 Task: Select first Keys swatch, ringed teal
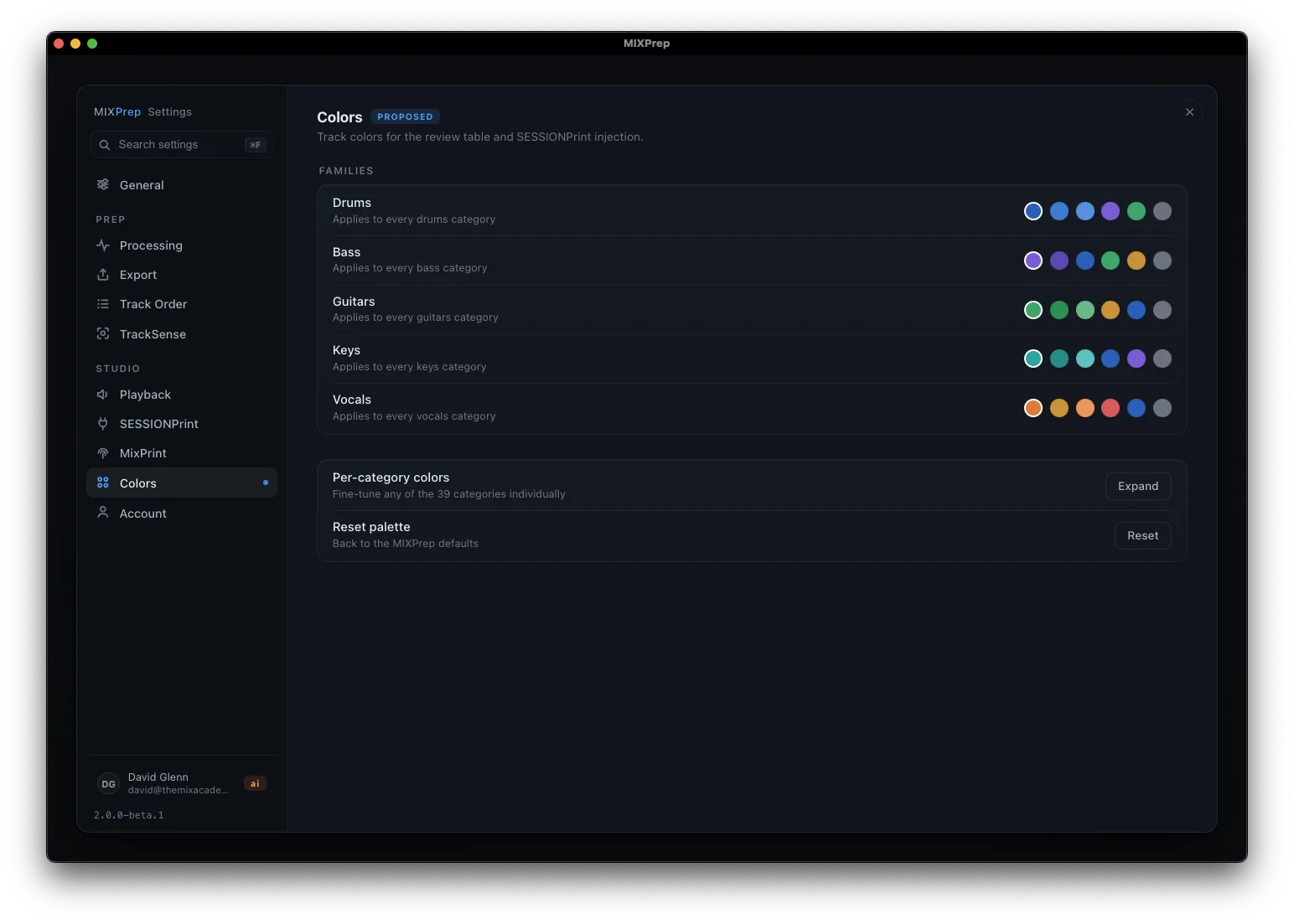click(x=1033, y=359)
